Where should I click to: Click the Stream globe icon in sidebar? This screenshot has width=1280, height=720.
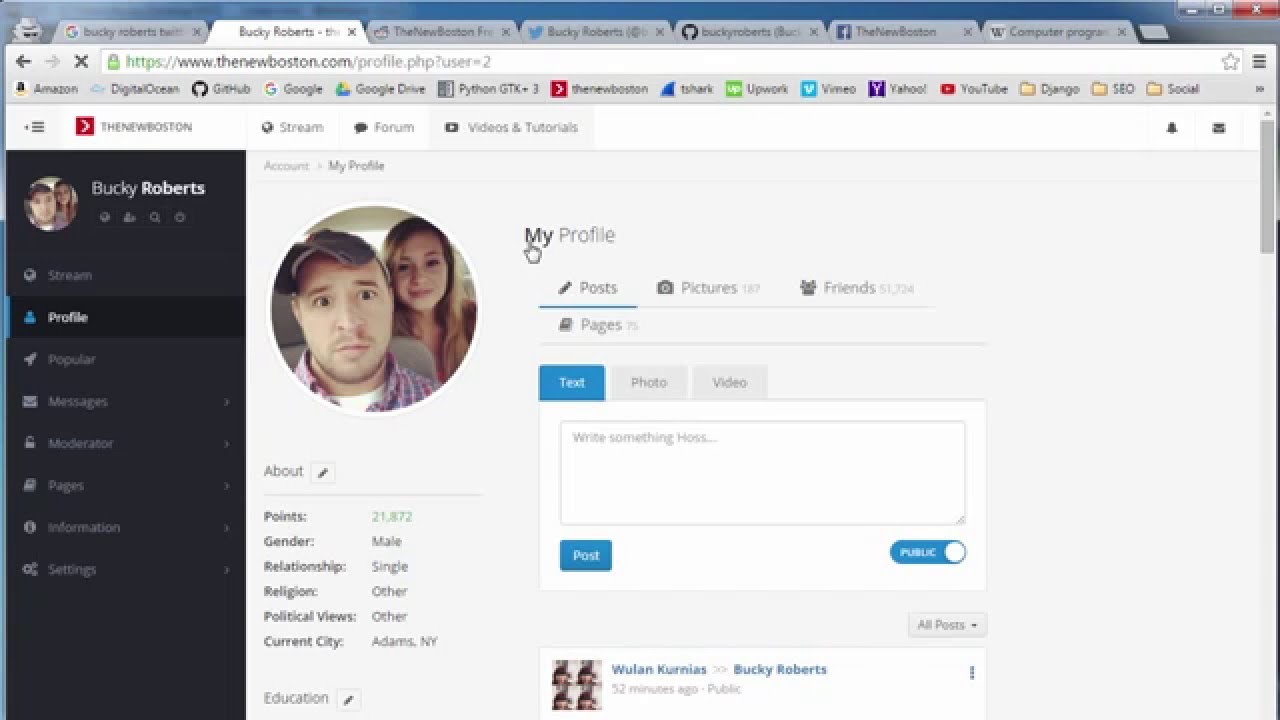point(30,275)
